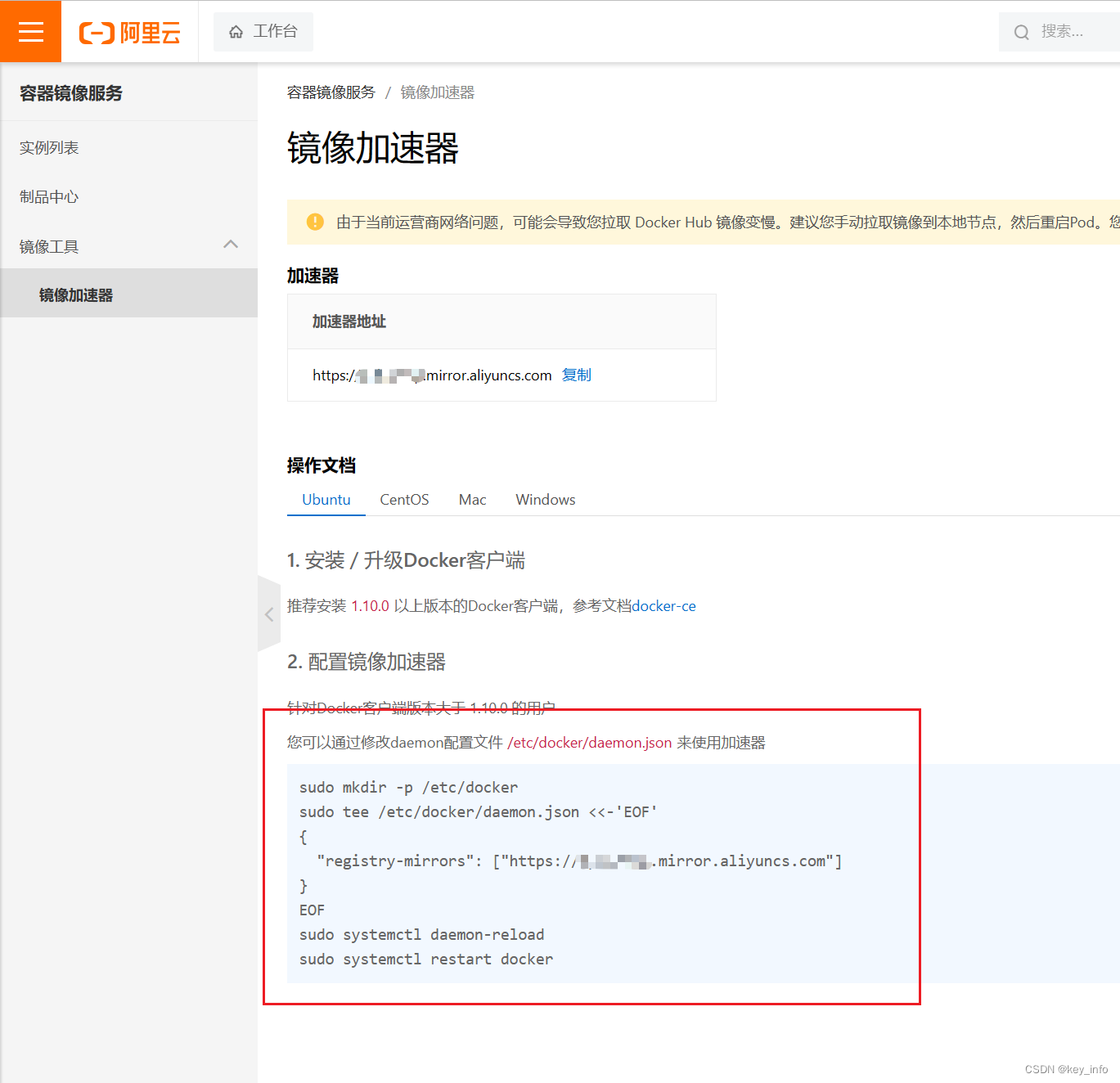Click the search magnifier icon

1021,32
